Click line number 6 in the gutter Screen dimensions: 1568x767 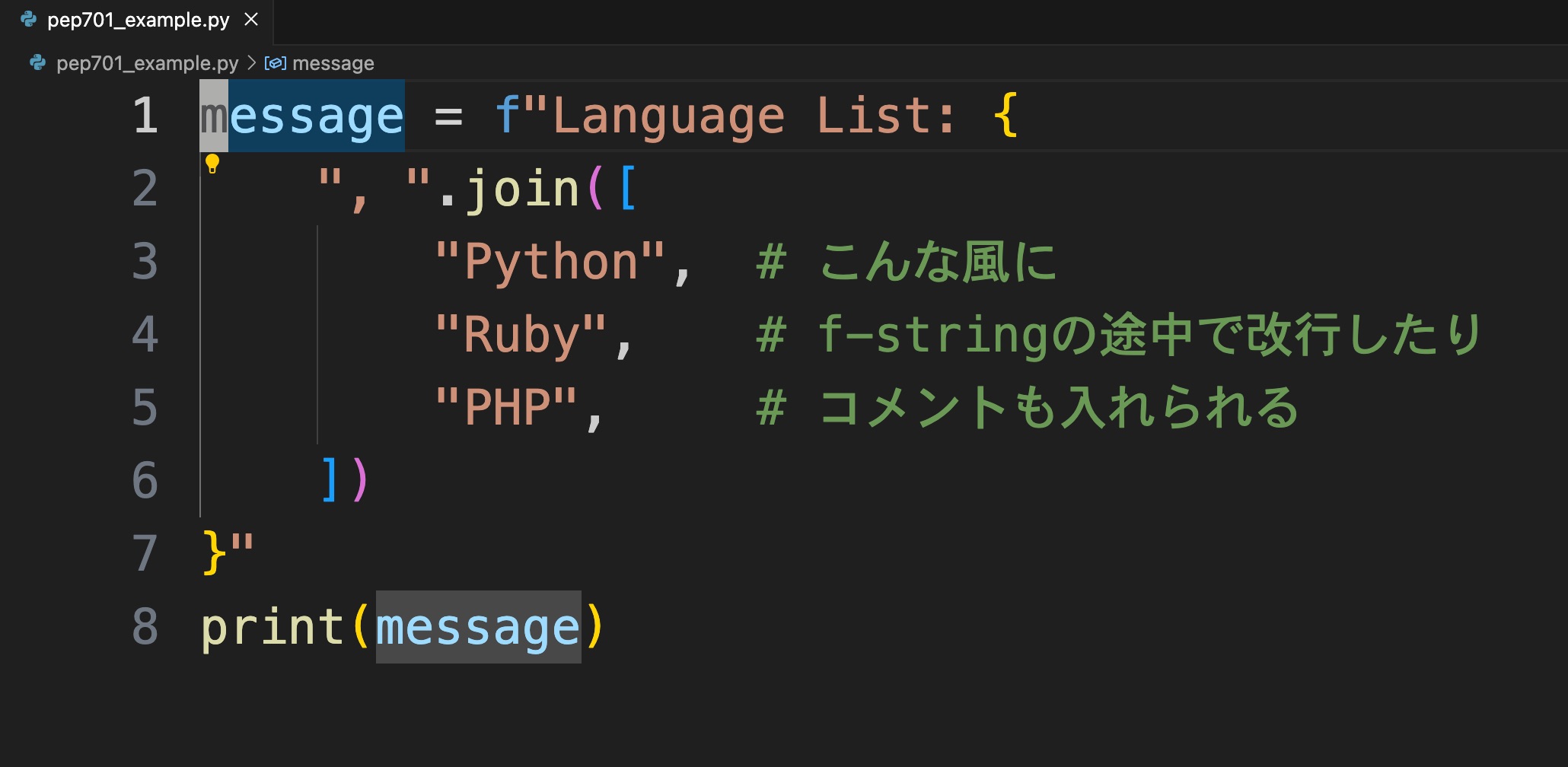pyautogui.click(x=145, y=481)
